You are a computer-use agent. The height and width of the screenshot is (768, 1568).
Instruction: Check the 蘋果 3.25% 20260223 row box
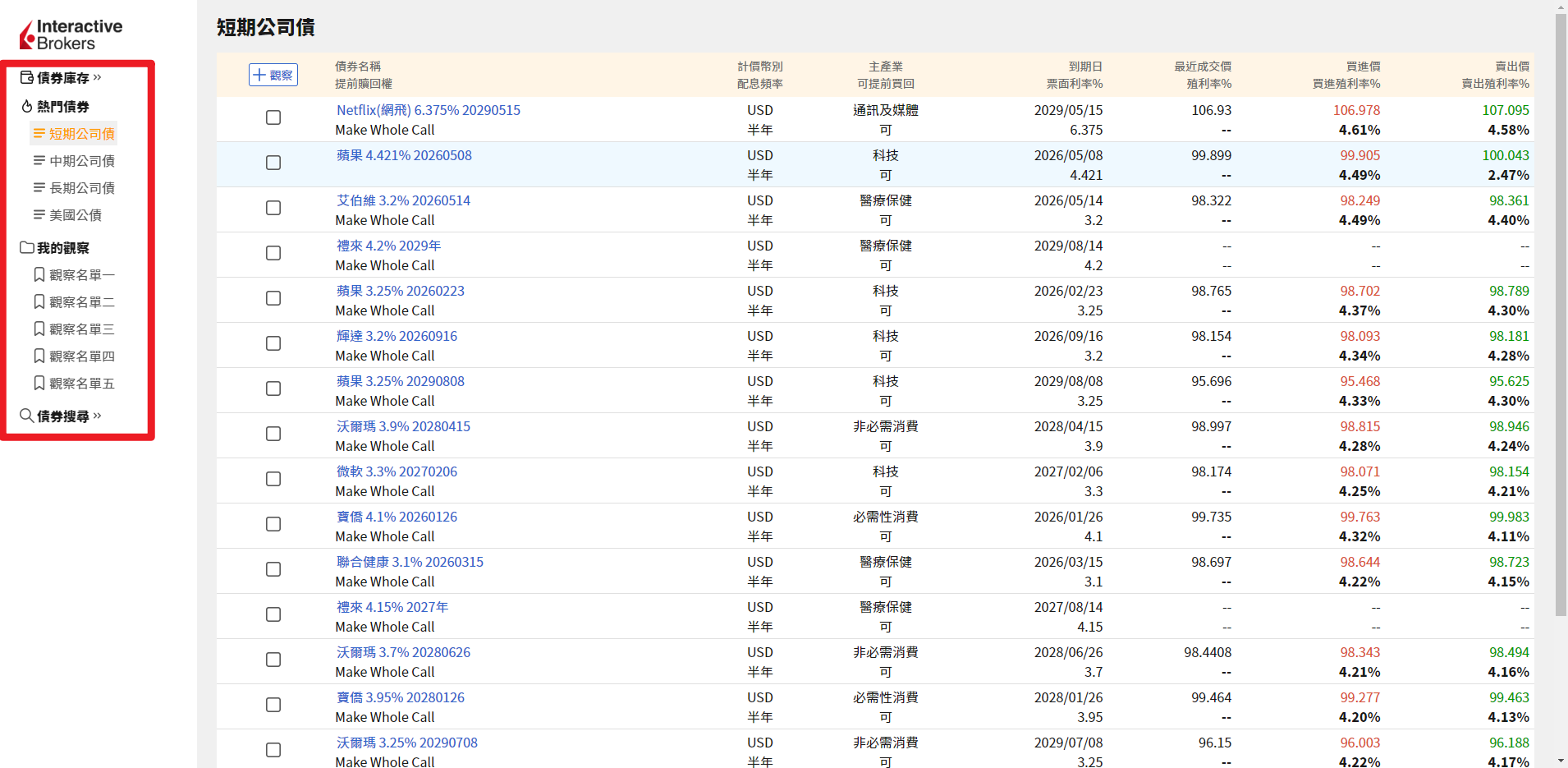(x=273, y=298)
